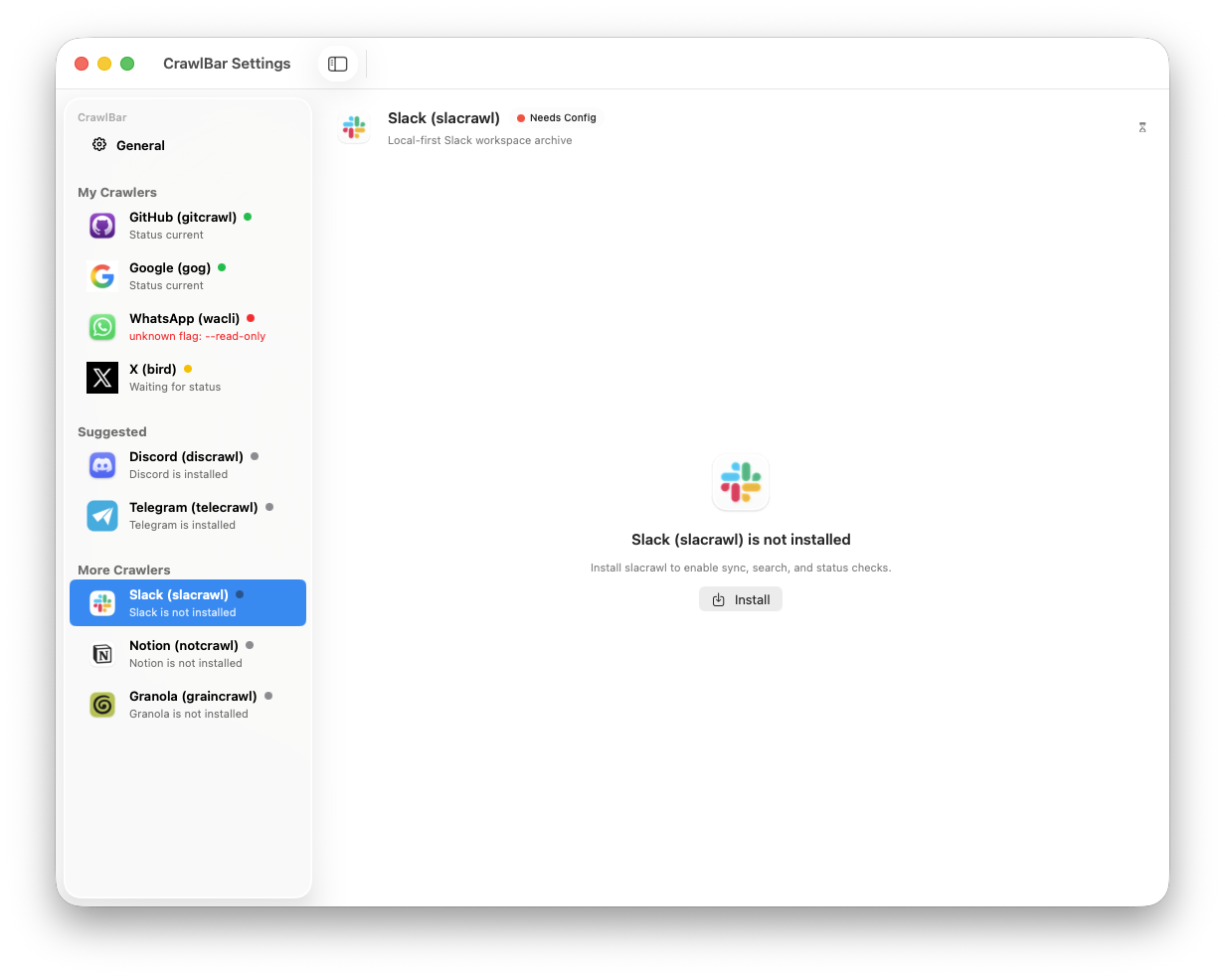Click the red close window button
The height and width of the screenshot is (980, 1225).
82,64
